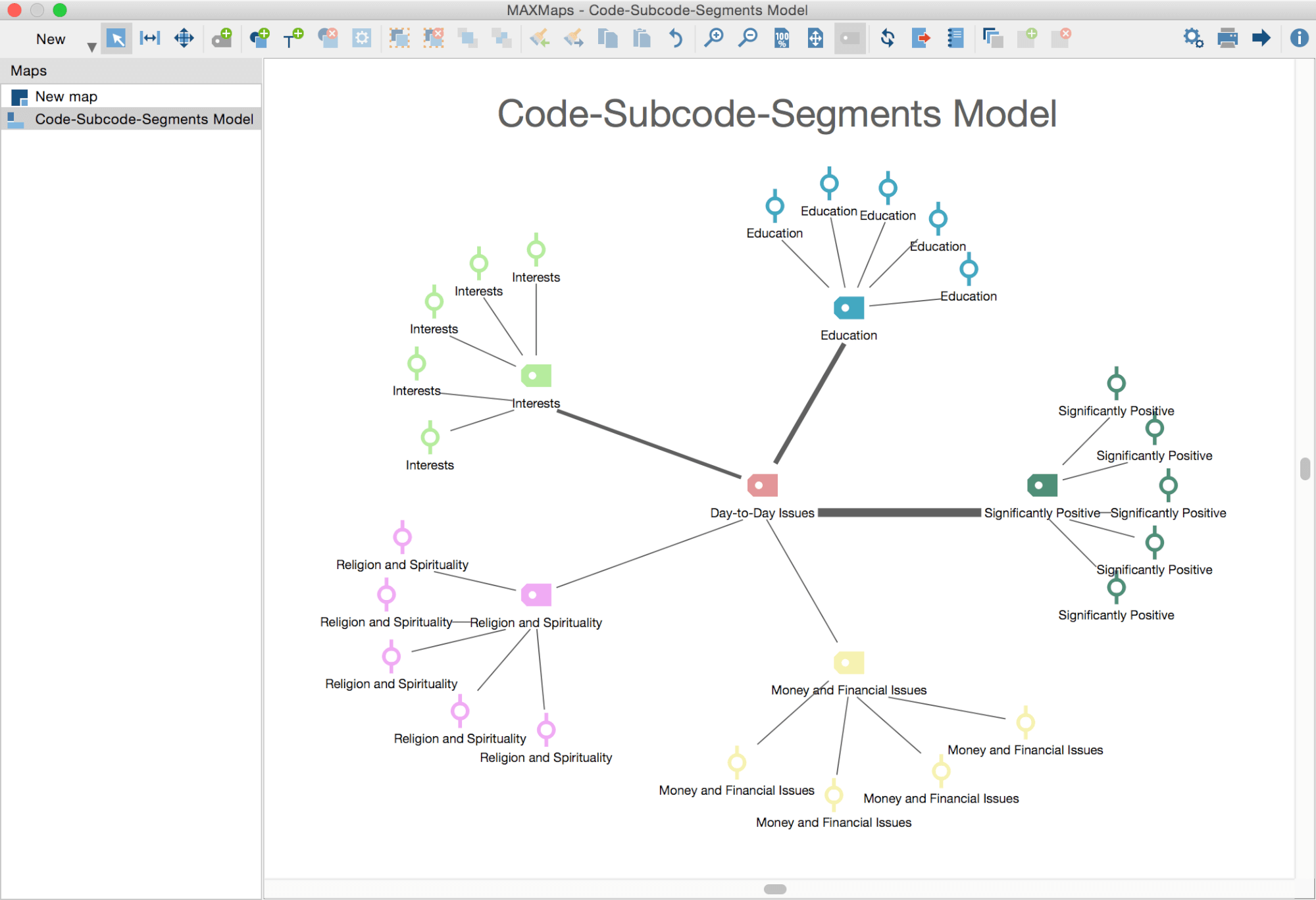Select the Day-to-Day Issues code node

(763, 486)
